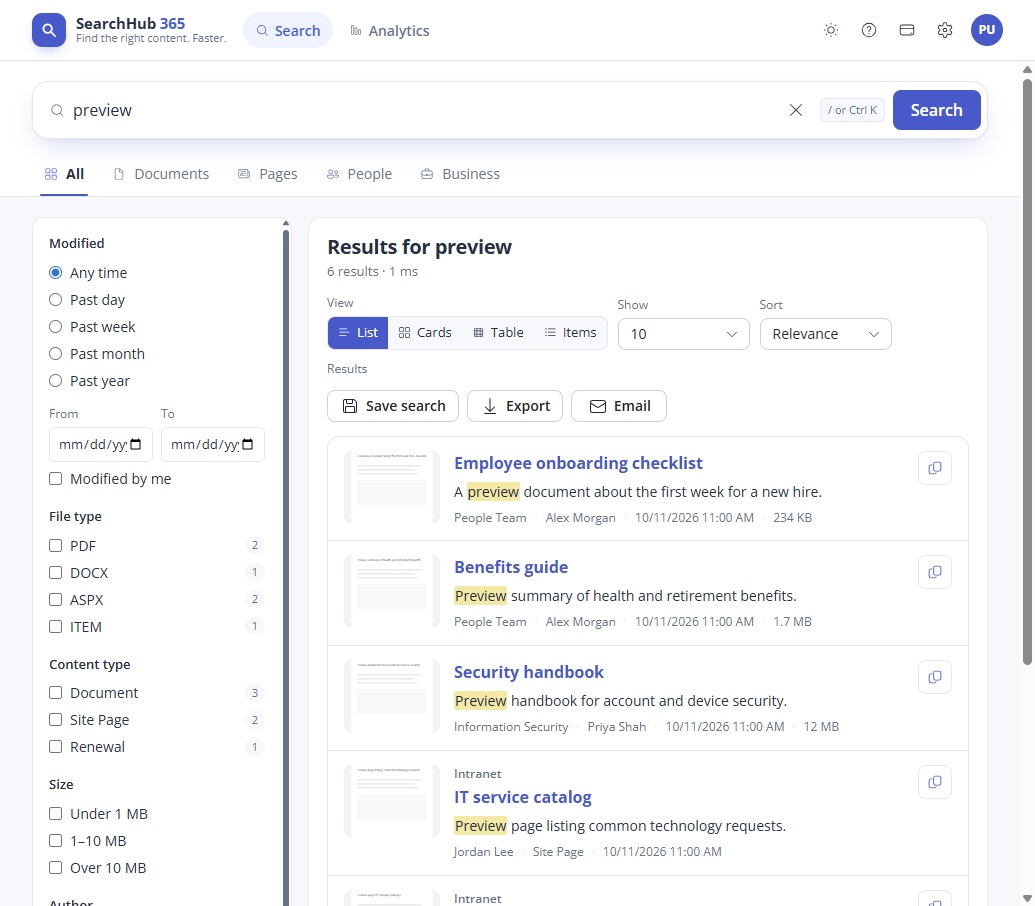
Task: Open the Security handbook link
Action: point(529,672)
